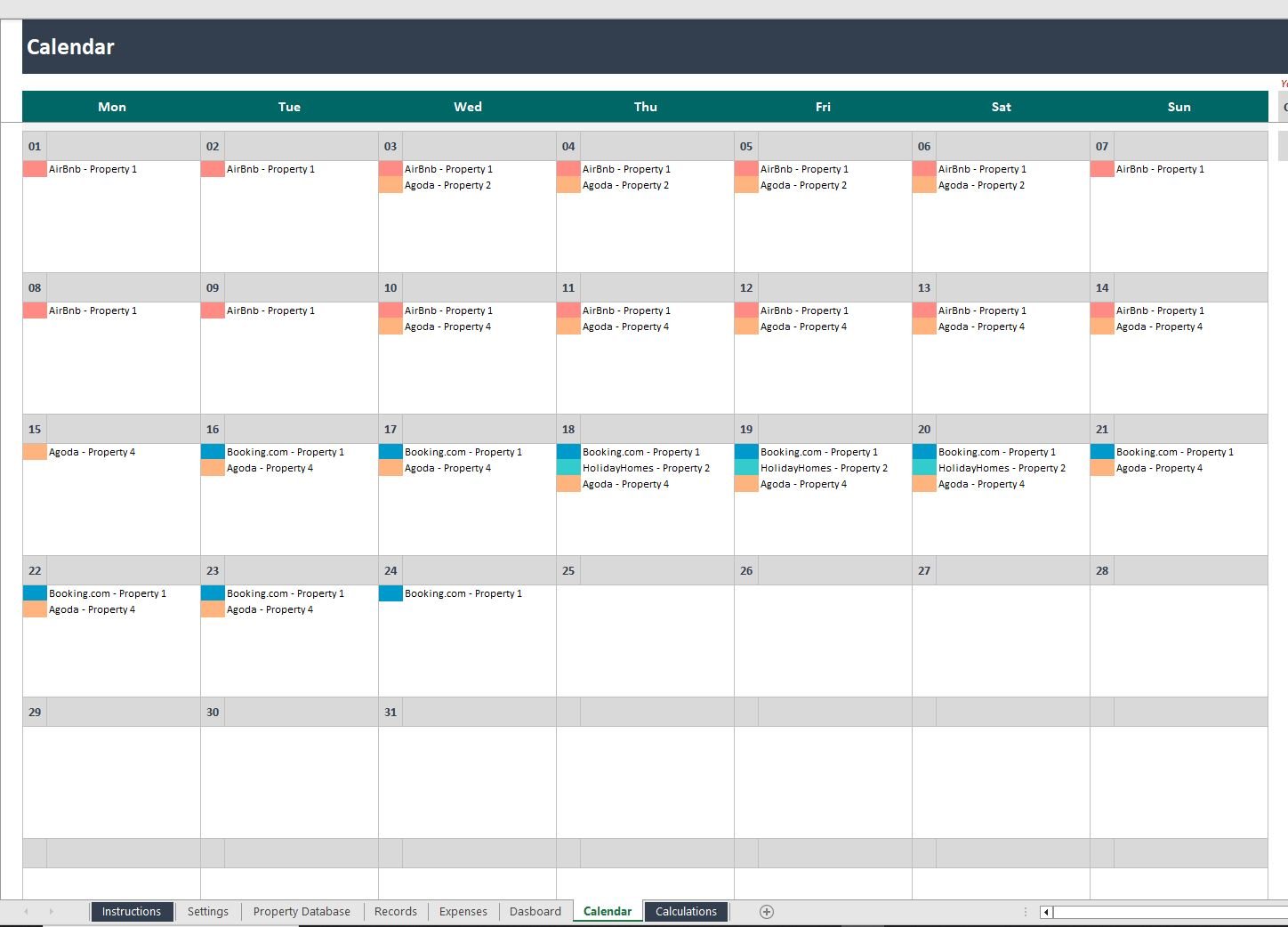Viewport: 1288px width, 927px height.
Task: Click the horizontal scrollbar left arrow
Action: click(1047, 912)
